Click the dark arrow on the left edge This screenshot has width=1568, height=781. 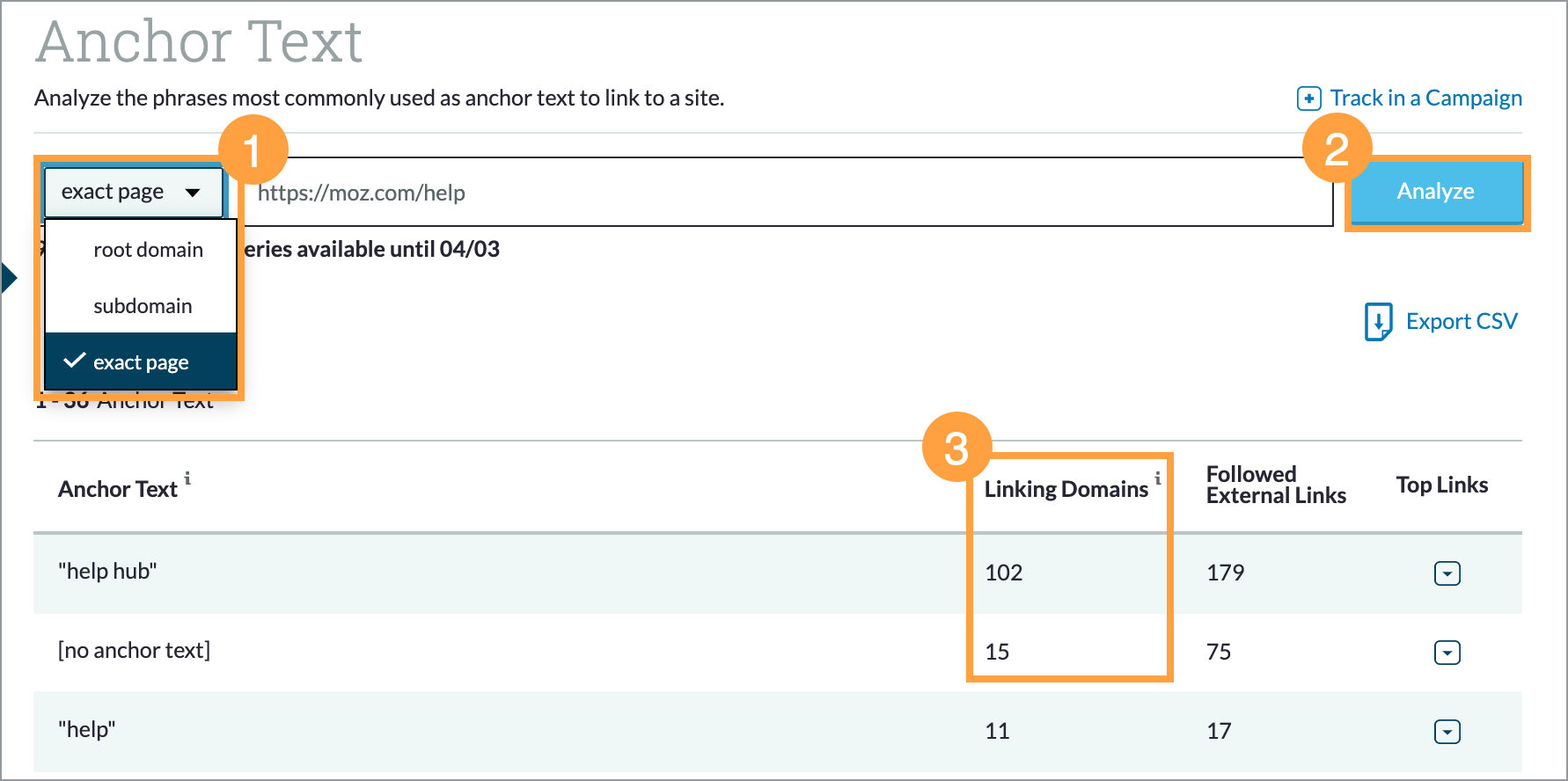(10, 278)
